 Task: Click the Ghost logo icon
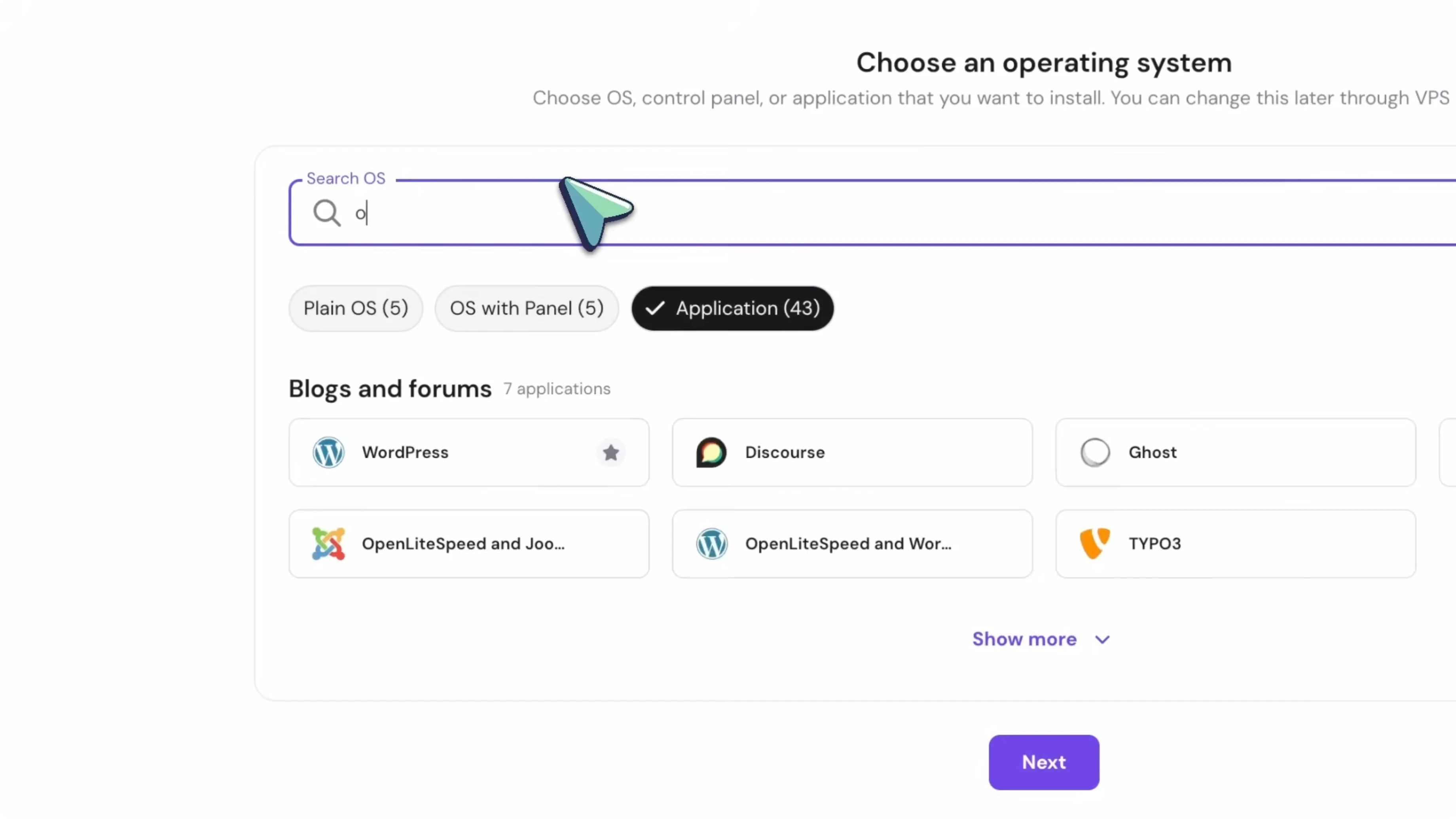click(x=1095, y=451)
